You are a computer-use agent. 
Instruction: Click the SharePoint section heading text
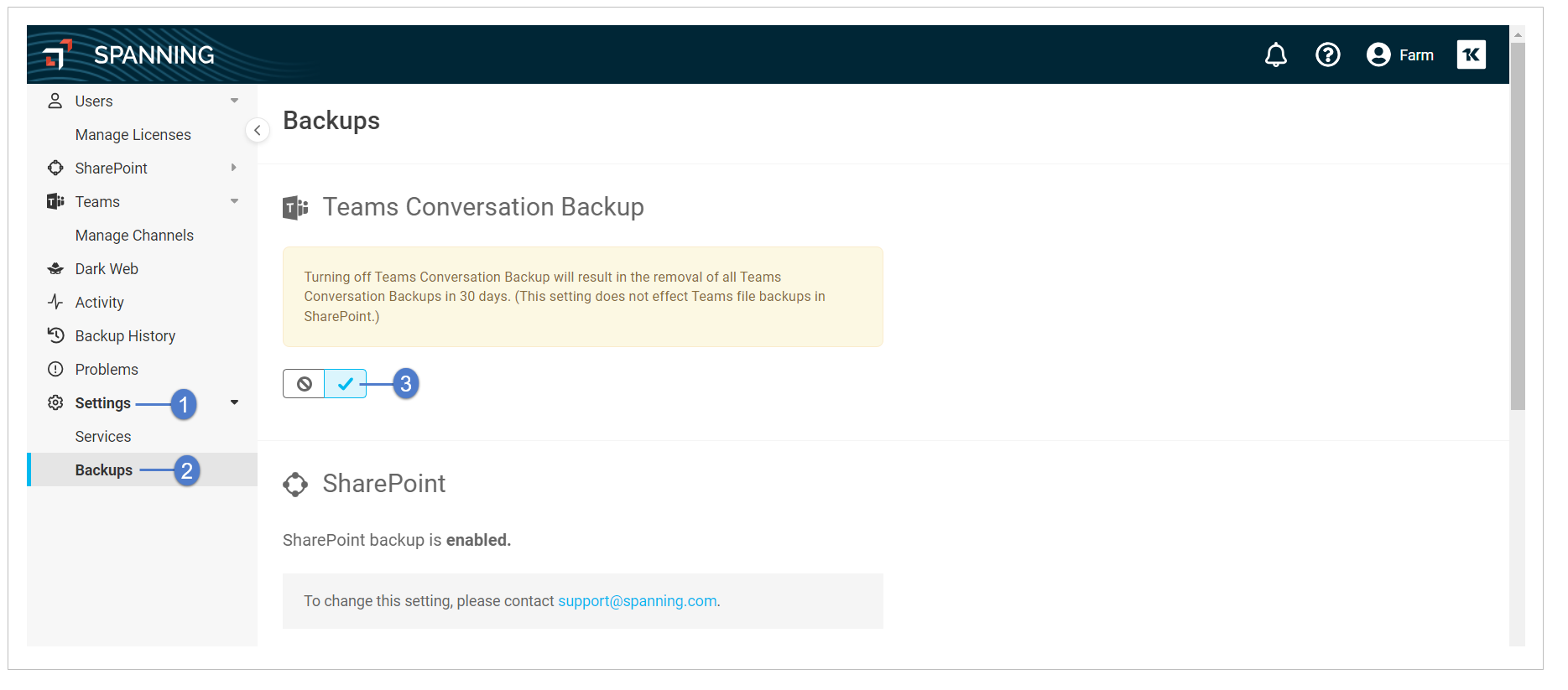pyautogui.click(x=384, y=484)
